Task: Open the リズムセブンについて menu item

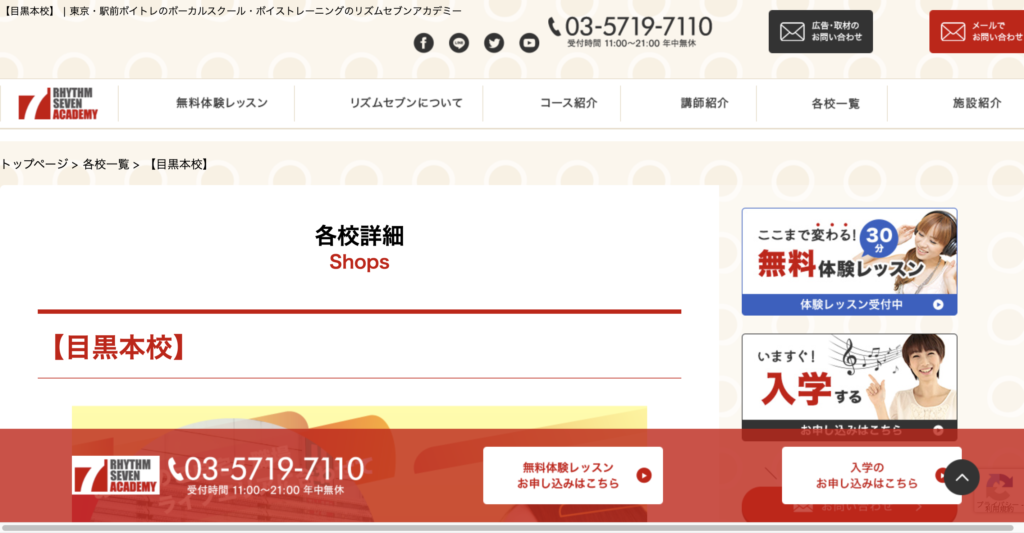Action: [x=406, y=103]
